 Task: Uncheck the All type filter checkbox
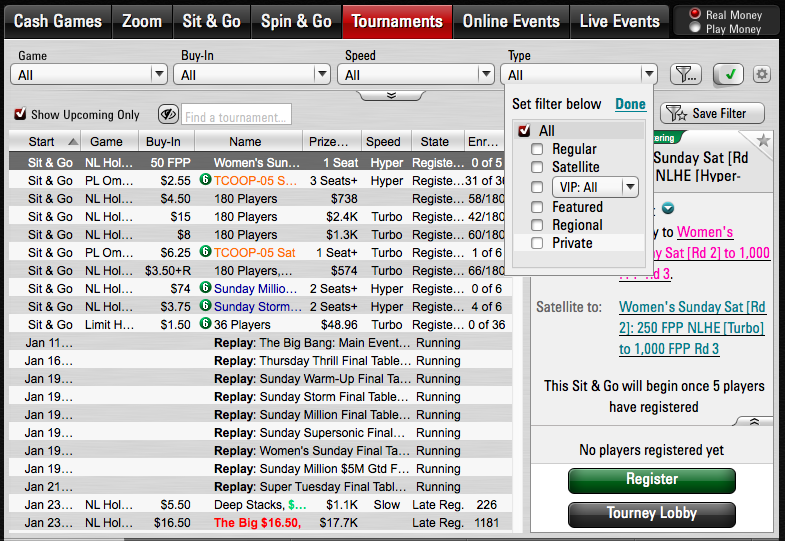pos(524,131)
